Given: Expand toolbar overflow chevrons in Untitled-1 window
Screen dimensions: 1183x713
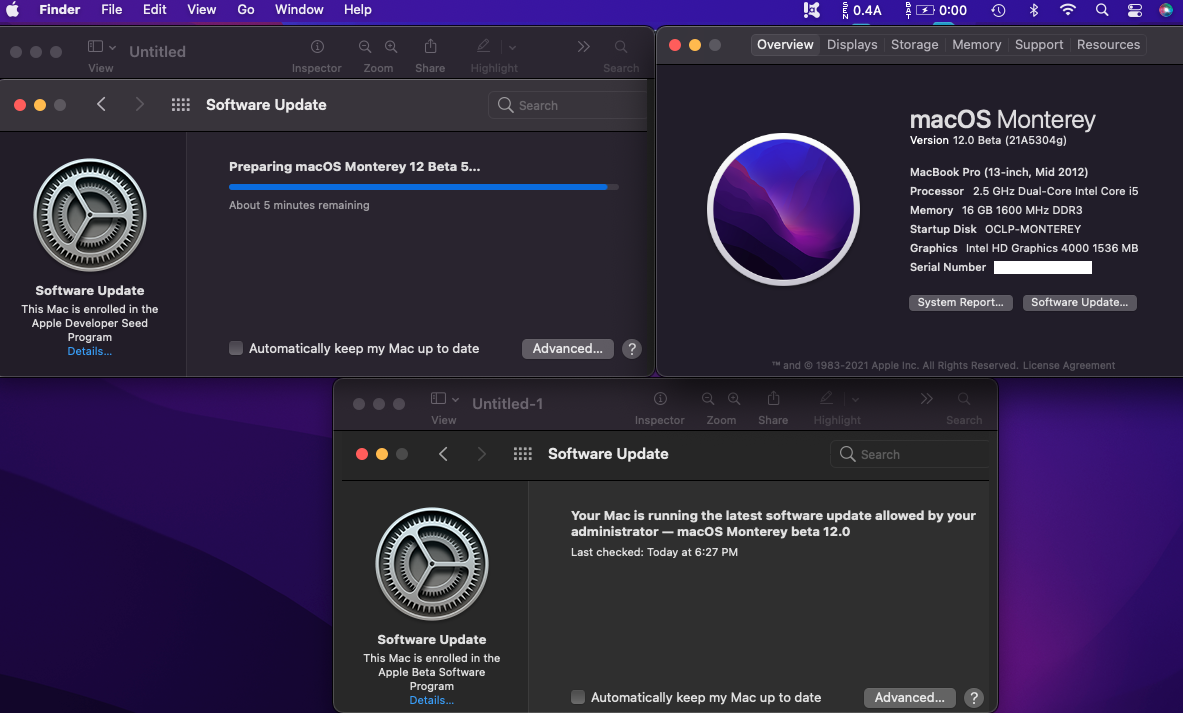Looking at the screenshot, I should [x=926, y=398].
